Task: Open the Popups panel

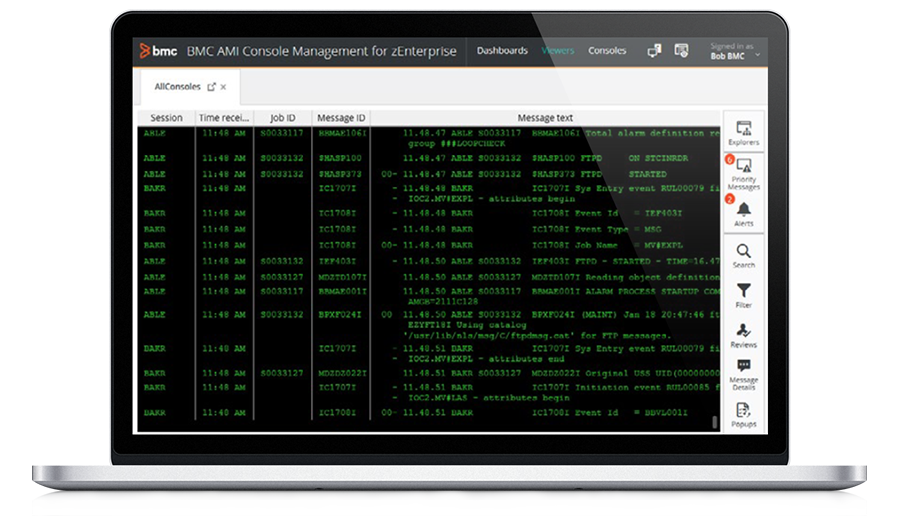Action: (743, 413)
